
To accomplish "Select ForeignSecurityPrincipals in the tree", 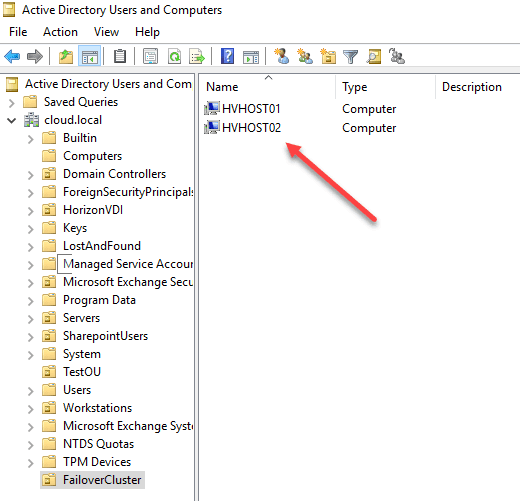I will pyautogui.click(x=128, y=192).
